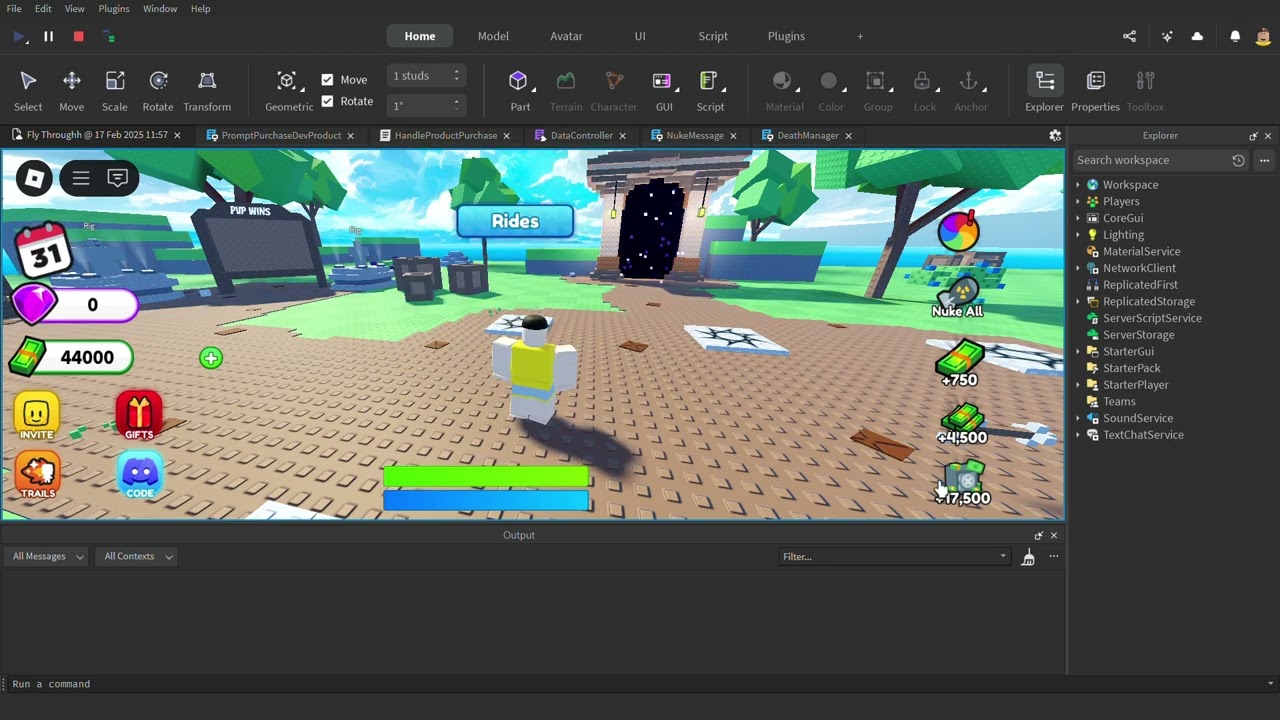Click the blue stamina bar
Screen dimensions: 1280x720
486,500
